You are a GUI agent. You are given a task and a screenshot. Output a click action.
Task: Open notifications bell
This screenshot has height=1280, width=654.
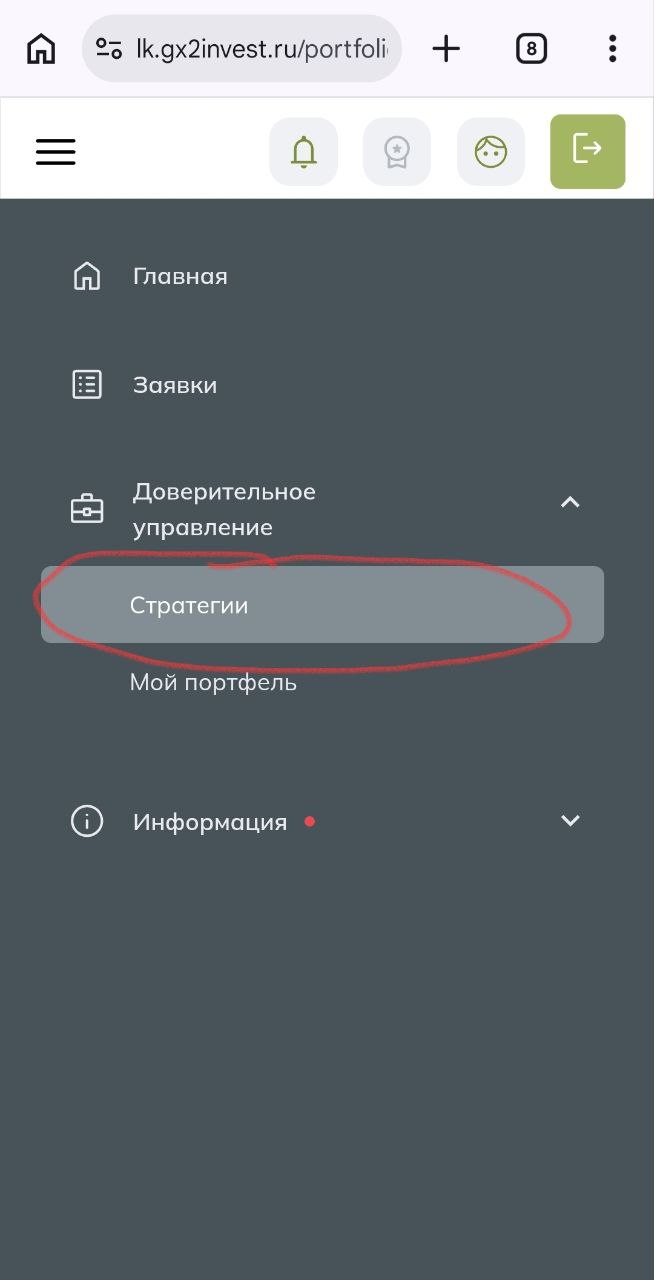(303, 152)
